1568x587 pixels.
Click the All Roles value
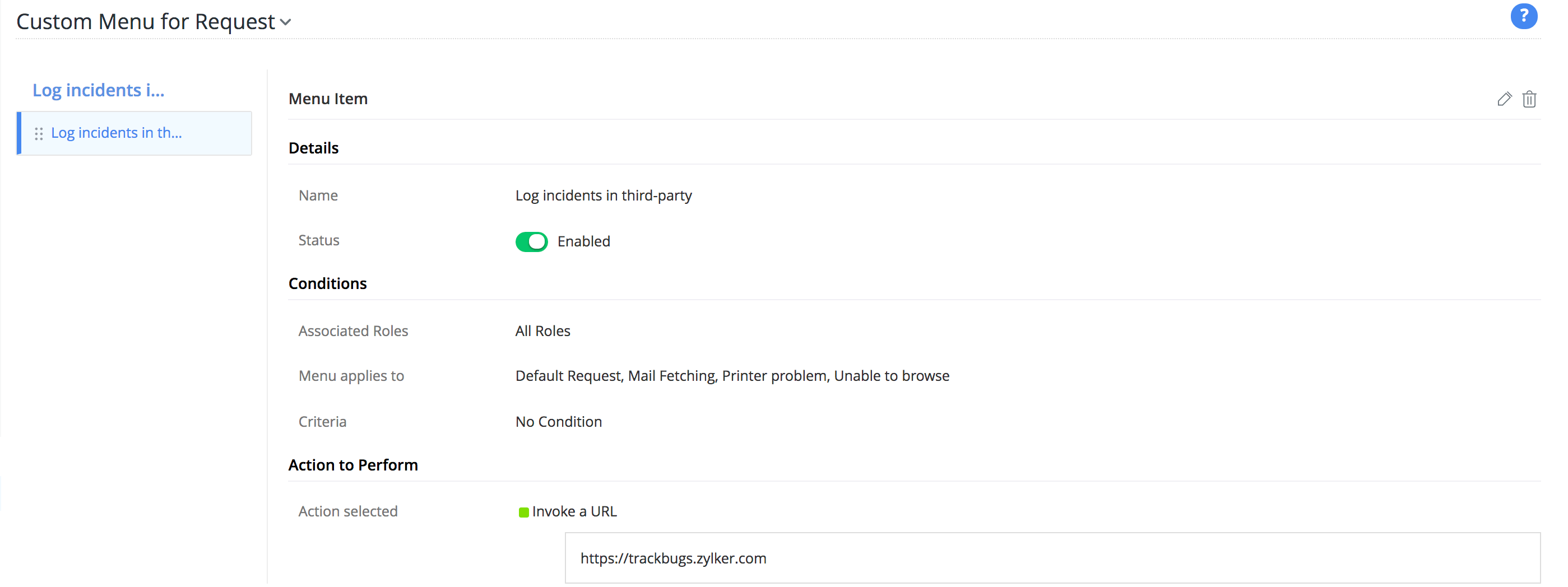click(x=542, y=331)
